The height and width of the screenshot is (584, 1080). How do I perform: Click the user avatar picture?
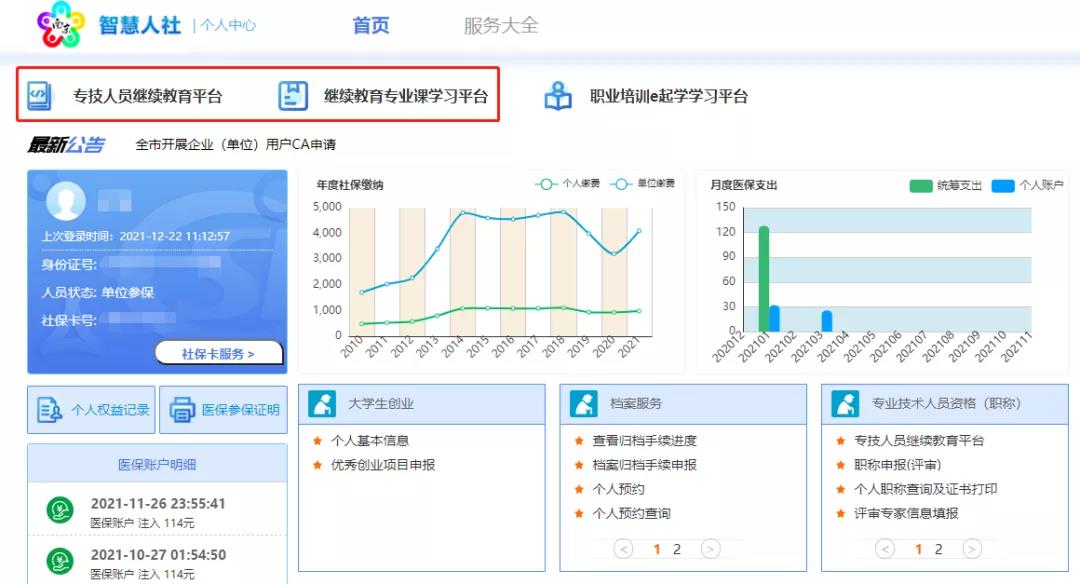coord(65,200)
